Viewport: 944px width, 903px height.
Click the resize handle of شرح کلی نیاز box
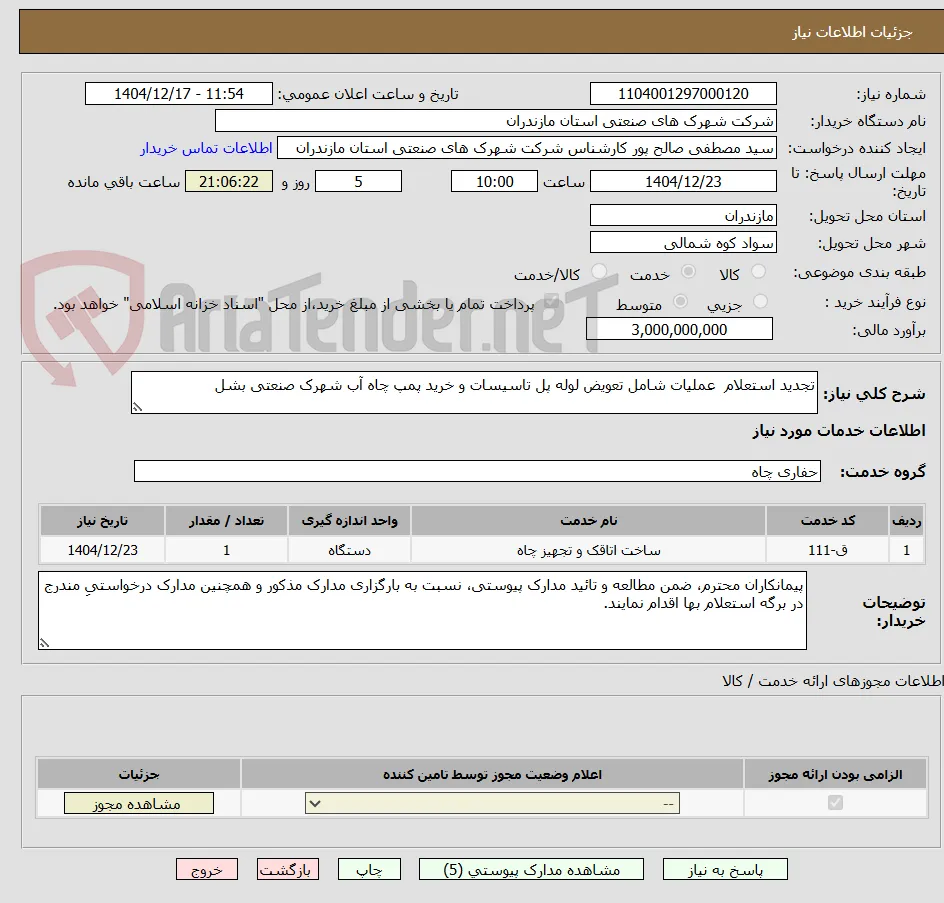pyautogui.click(x=137, y=408)
